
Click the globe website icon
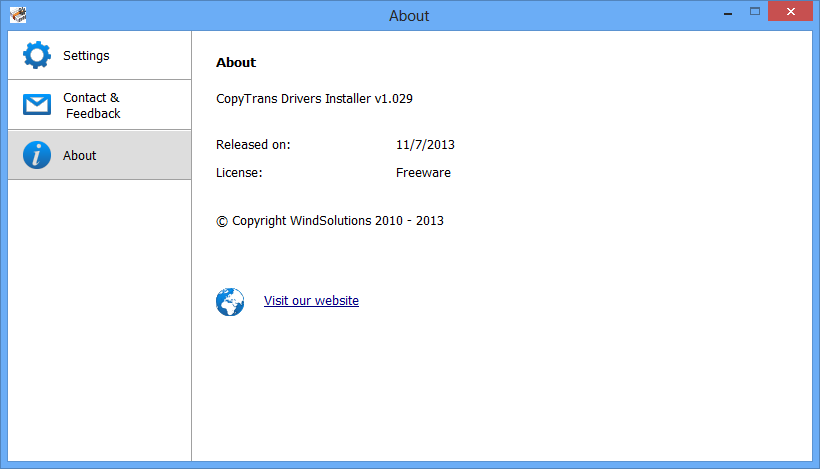point(230,302)
